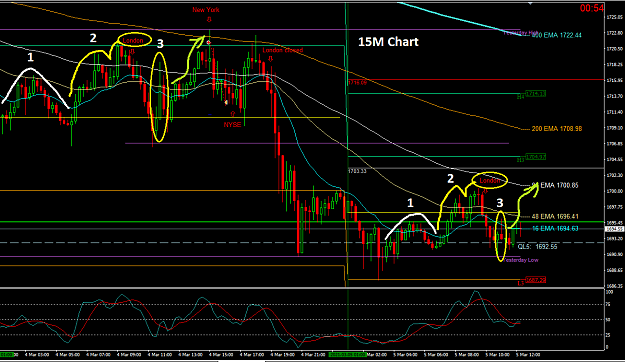
Task: Click the 1711.40 price axis value
Action: point(614,112)
